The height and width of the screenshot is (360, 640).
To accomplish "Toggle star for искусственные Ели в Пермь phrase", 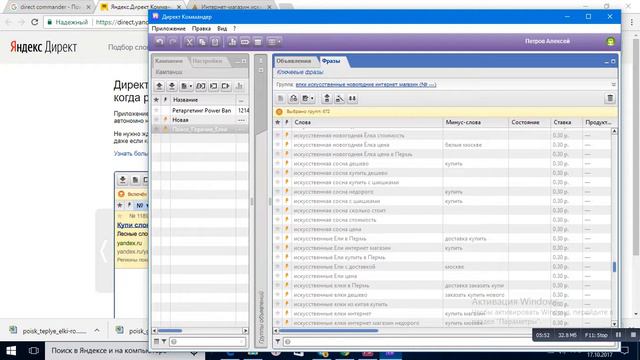I will point(278,238).
